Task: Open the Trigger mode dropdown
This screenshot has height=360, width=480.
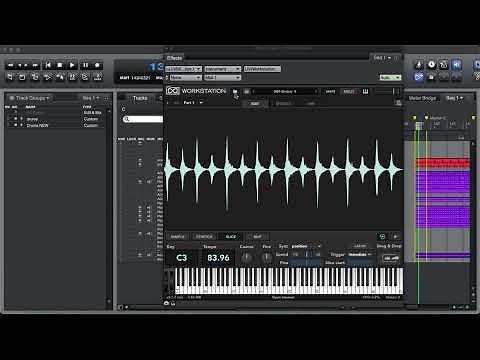Action: coord(360,254)
